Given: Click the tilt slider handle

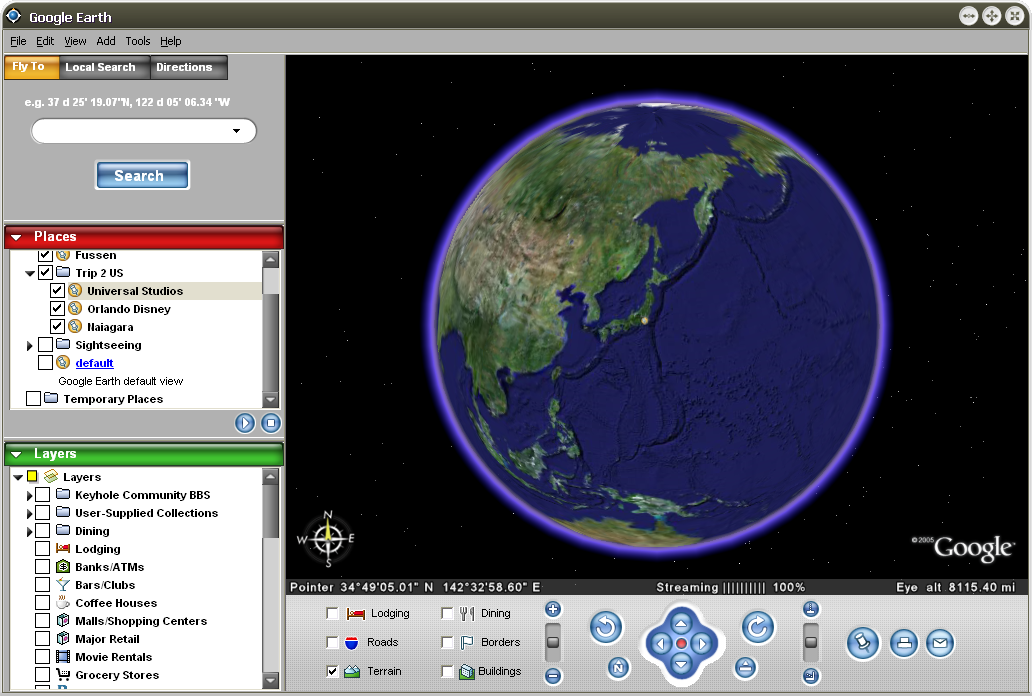Looking at the screenshot, I should [811, 642].
